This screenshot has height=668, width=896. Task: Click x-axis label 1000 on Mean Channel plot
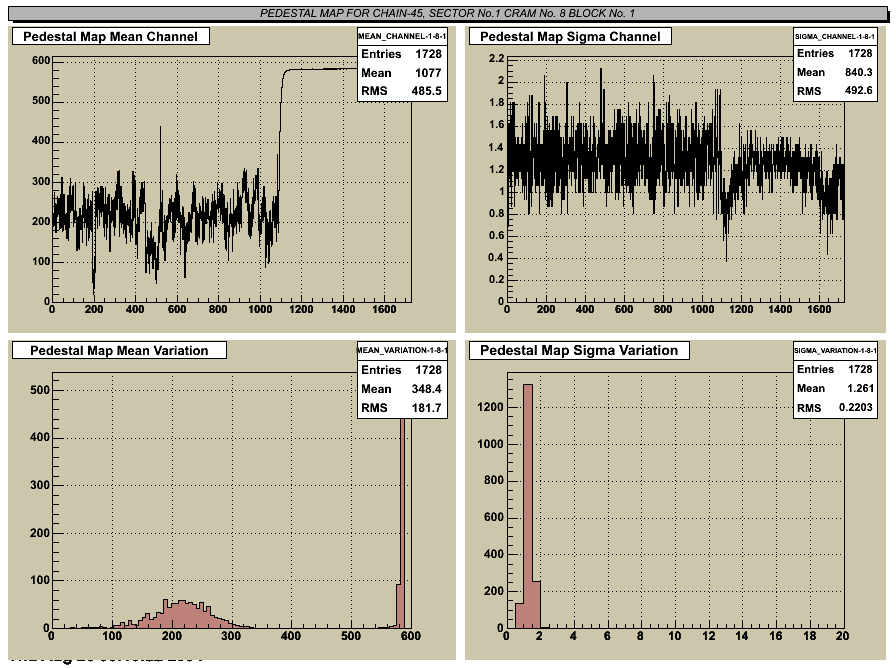tap(260, 309)
